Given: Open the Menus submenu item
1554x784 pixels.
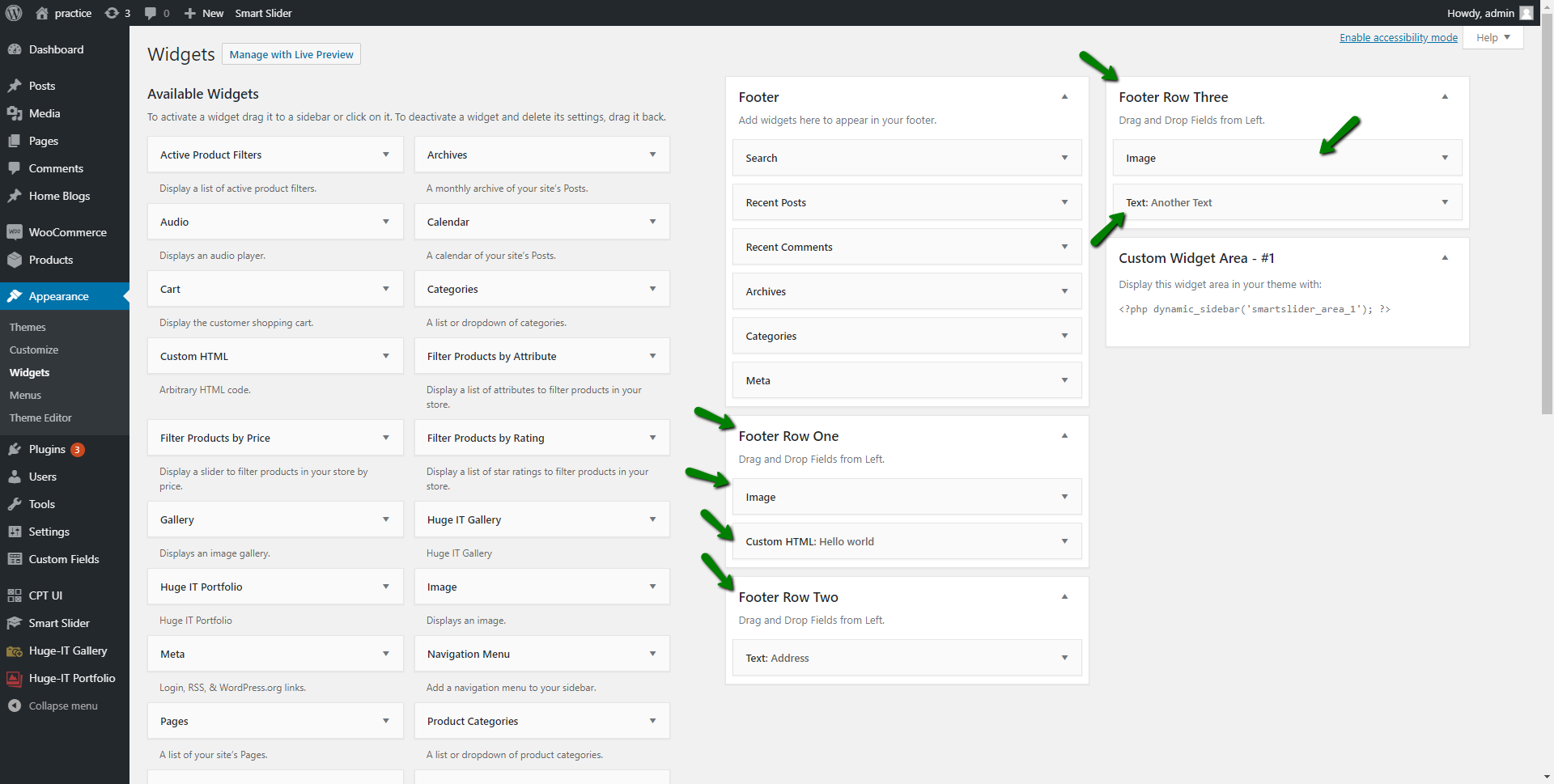Looking at the screenshot, I should click(25, 395).
